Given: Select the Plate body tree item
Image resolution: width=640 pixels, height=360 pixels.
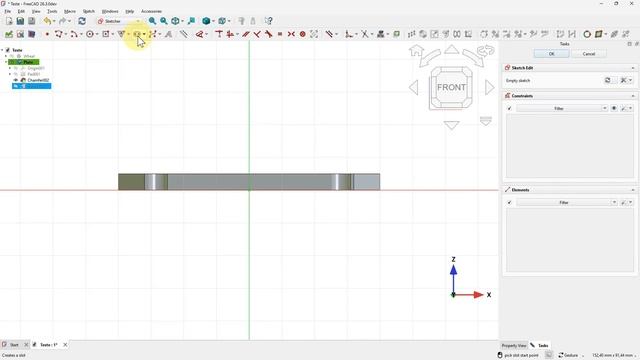Looking at the screenshot, I should click(x=28, y=62).
